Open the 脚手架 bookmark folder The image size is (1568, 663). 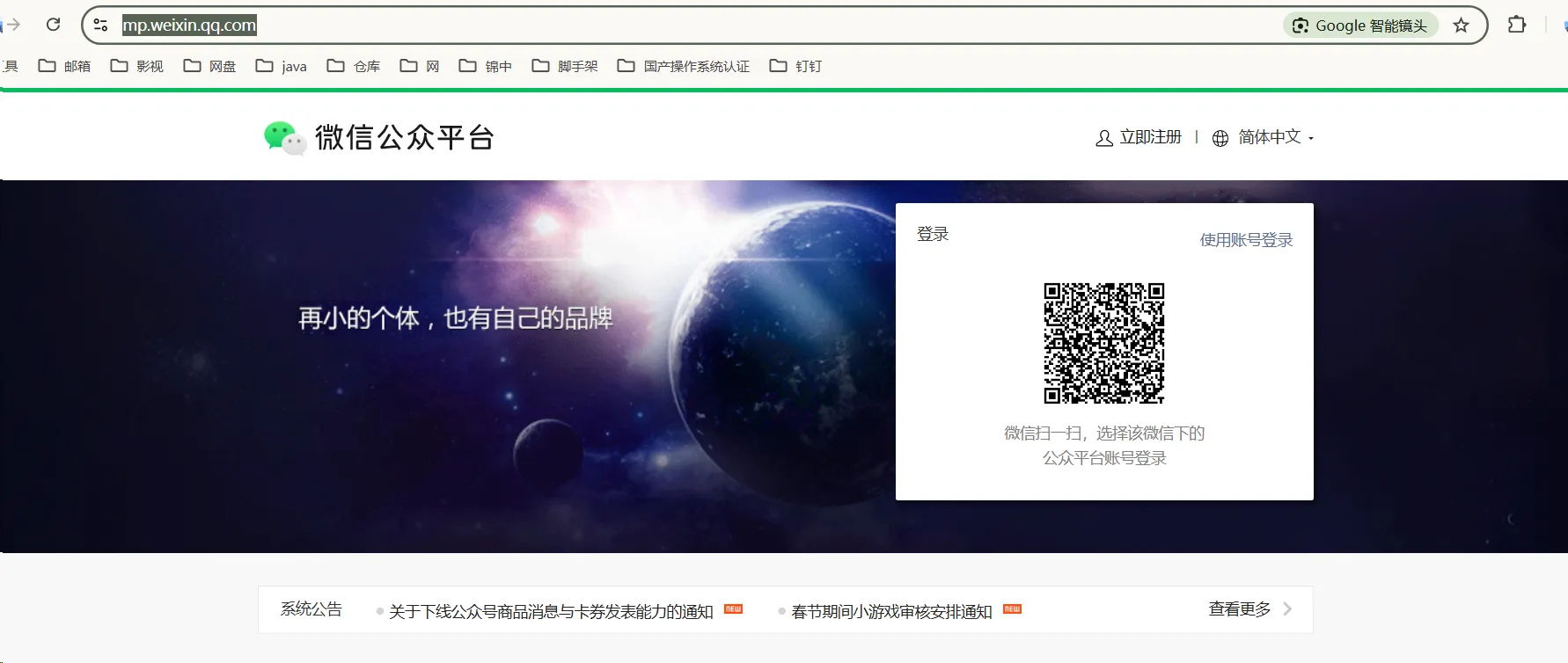tap(564, 66)
